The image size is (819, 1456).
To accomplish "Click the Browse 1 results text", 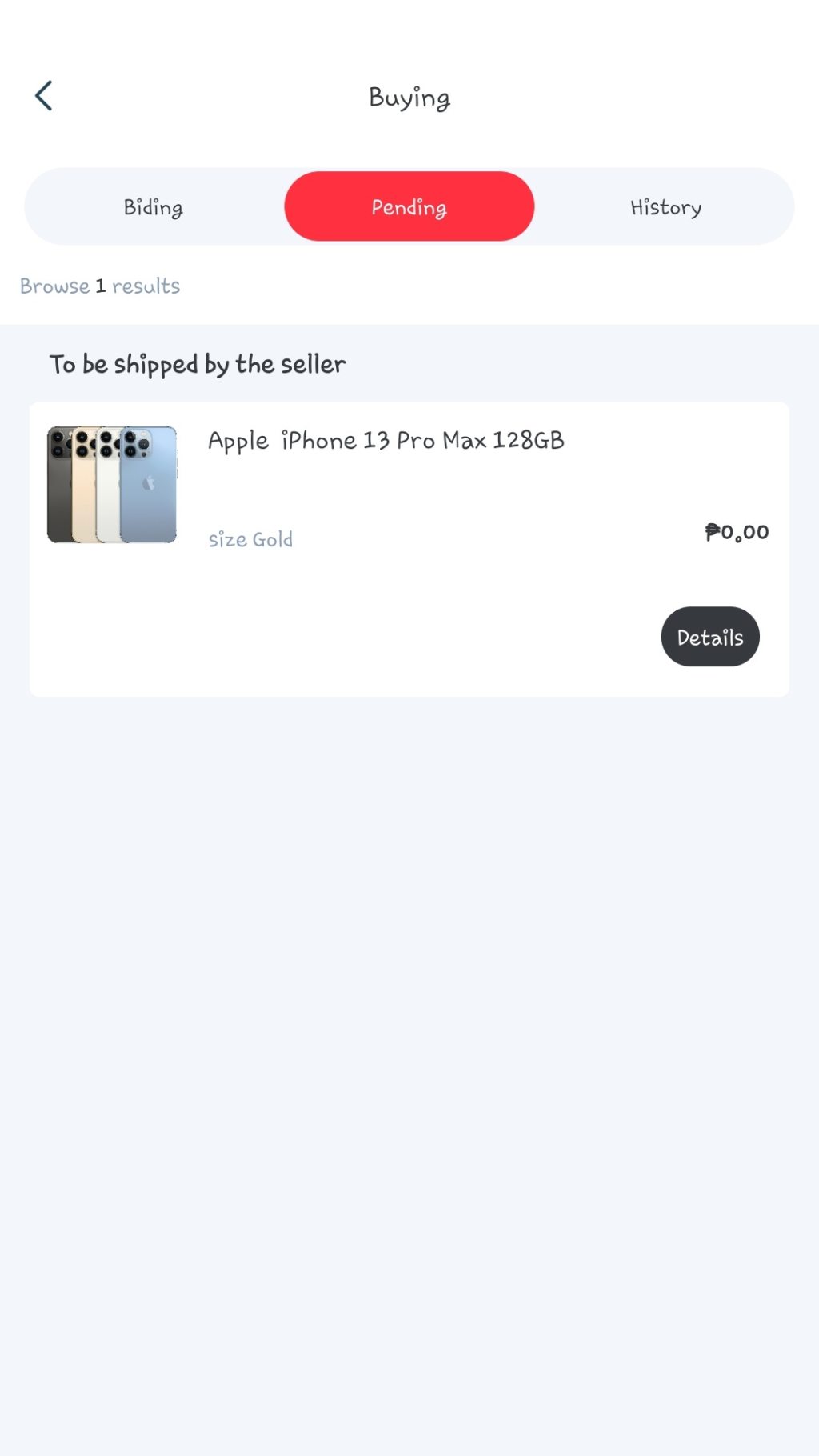I will point(100,286).
